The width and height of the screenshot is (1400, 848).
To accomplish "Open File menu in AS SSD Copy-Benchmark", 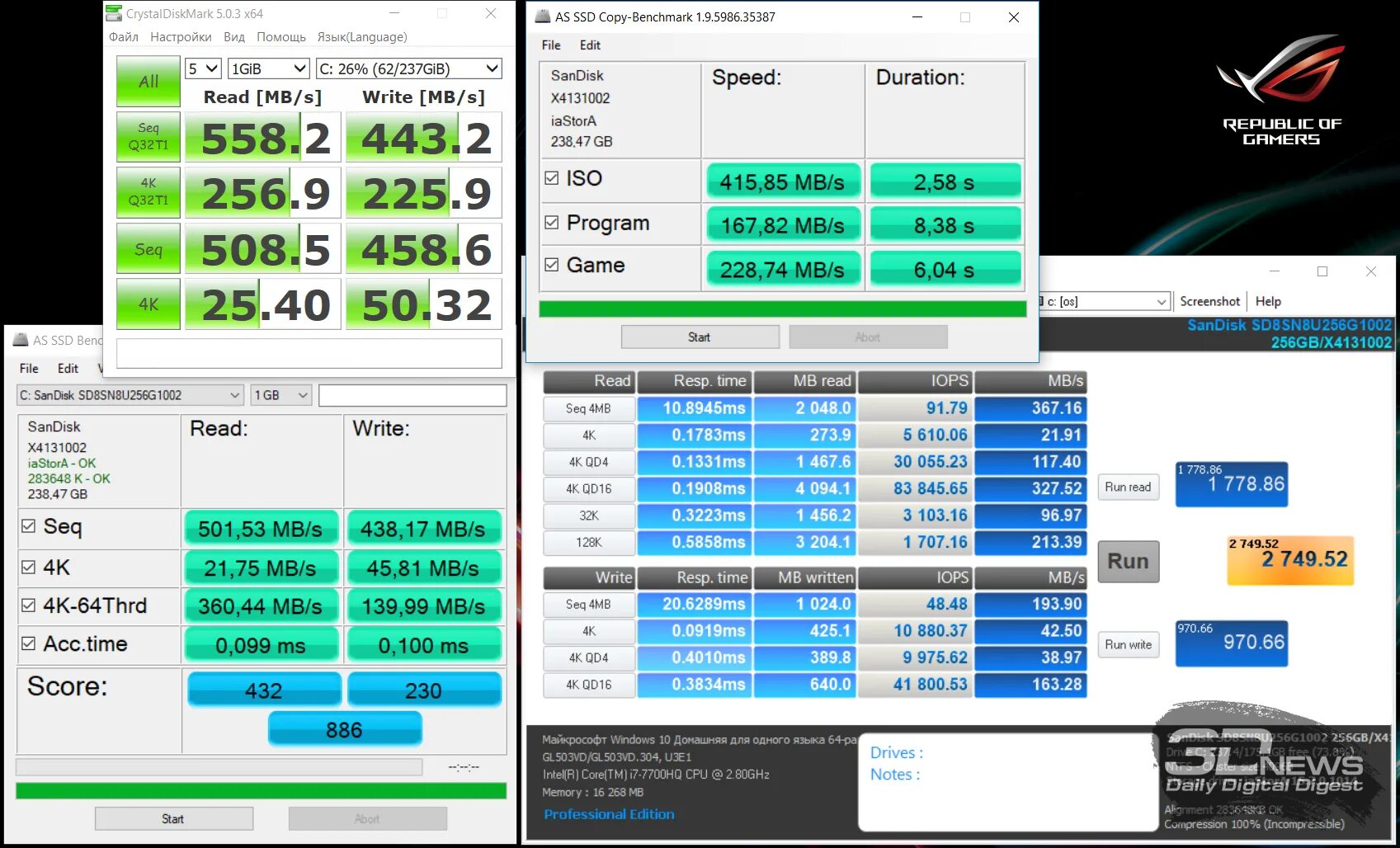I will click(x=551, y=45).
